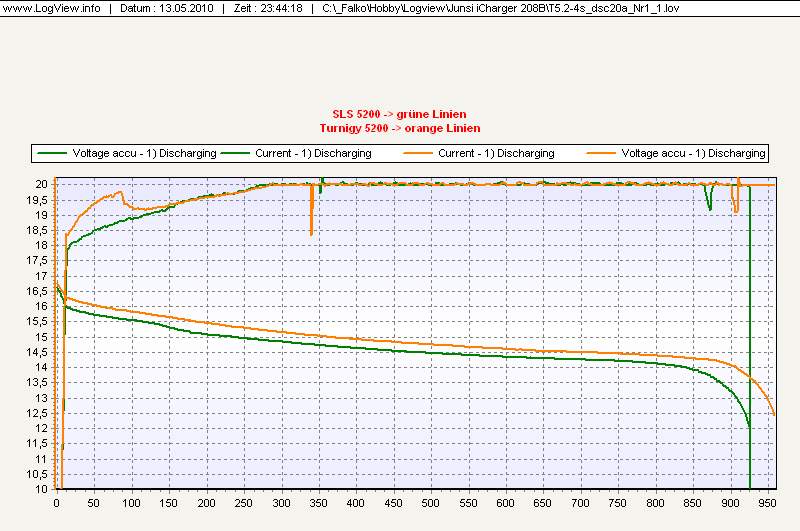Click x-axis label '750'
Image resolution: width=800 pixels, height=531 pixels.
coord(618,503)
